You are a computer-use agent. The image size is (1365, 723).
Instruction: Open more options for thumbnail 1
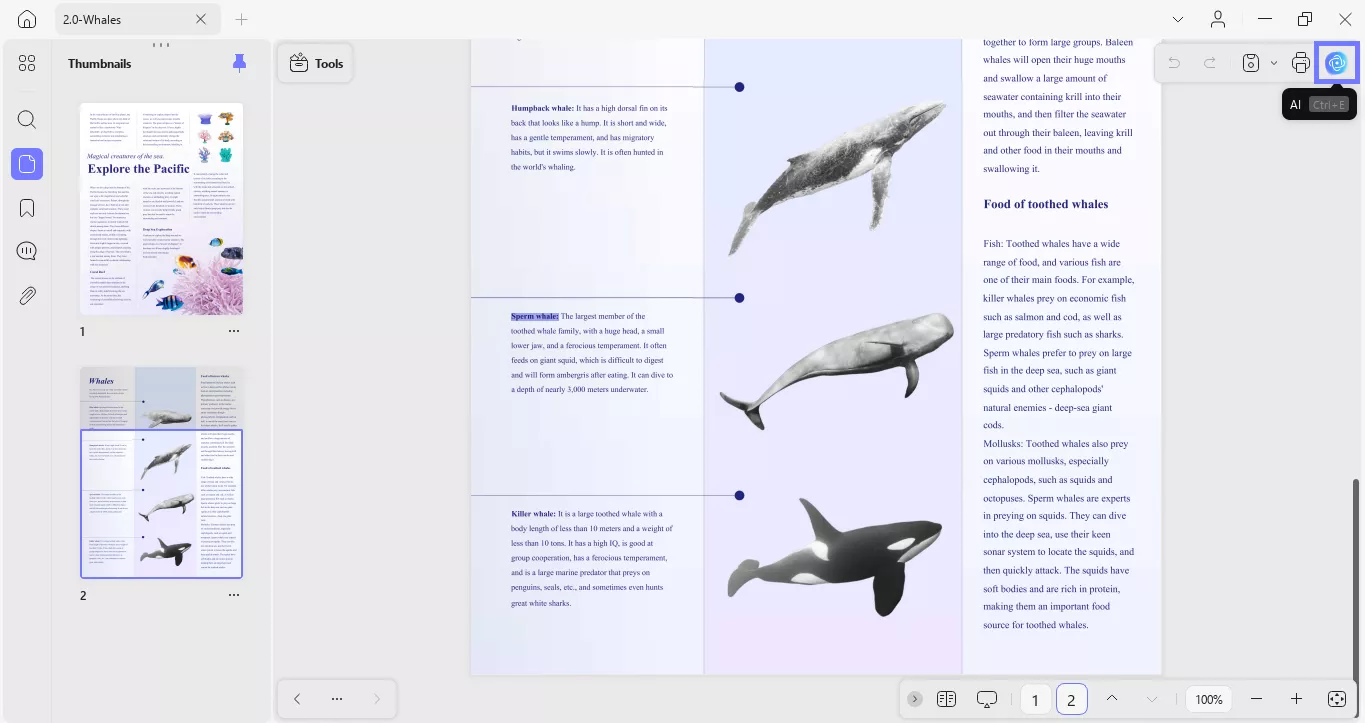click(234, 331)
